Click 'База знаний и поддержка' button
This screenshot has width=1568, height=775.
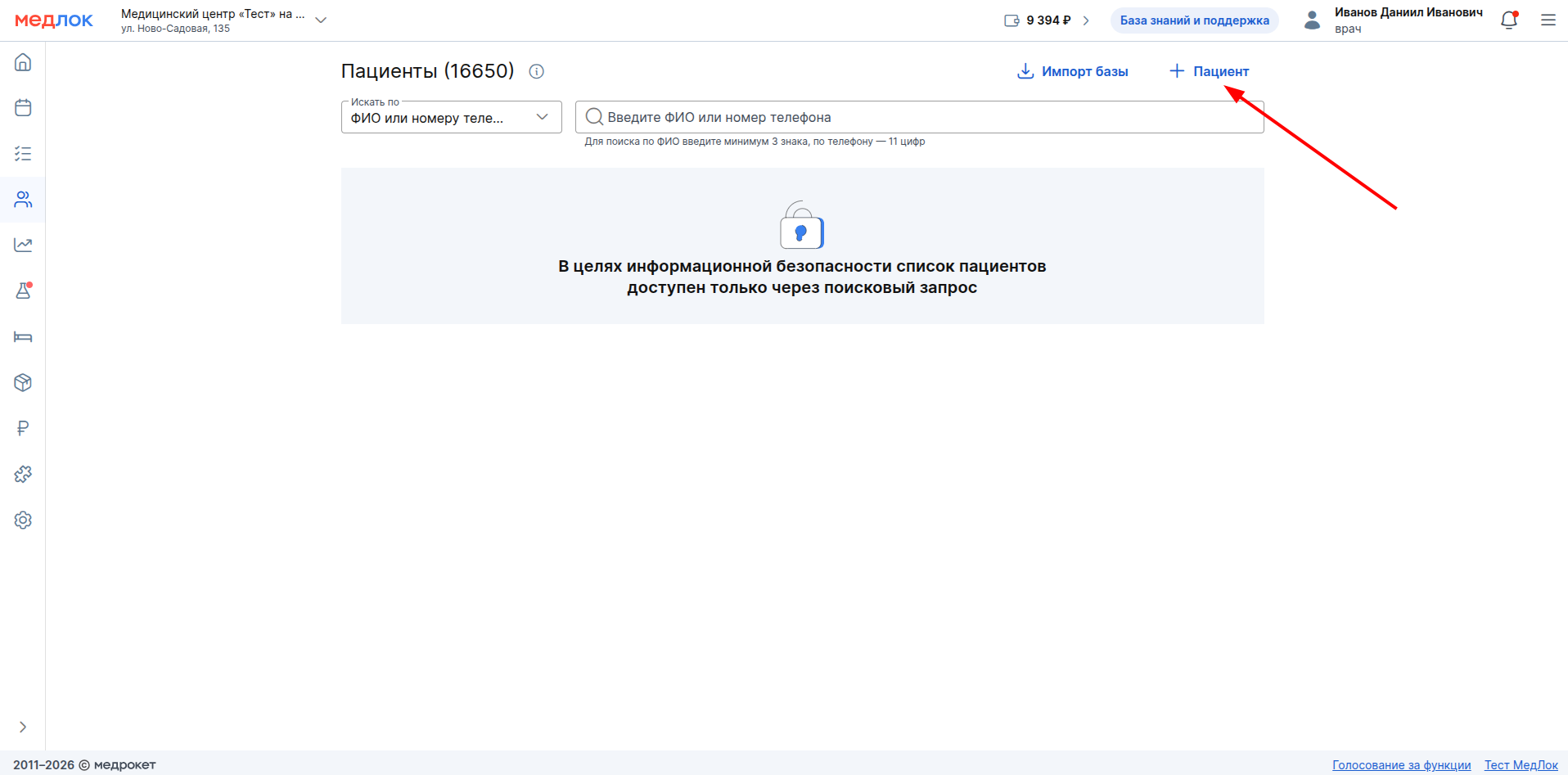(x=1194, y=20)
